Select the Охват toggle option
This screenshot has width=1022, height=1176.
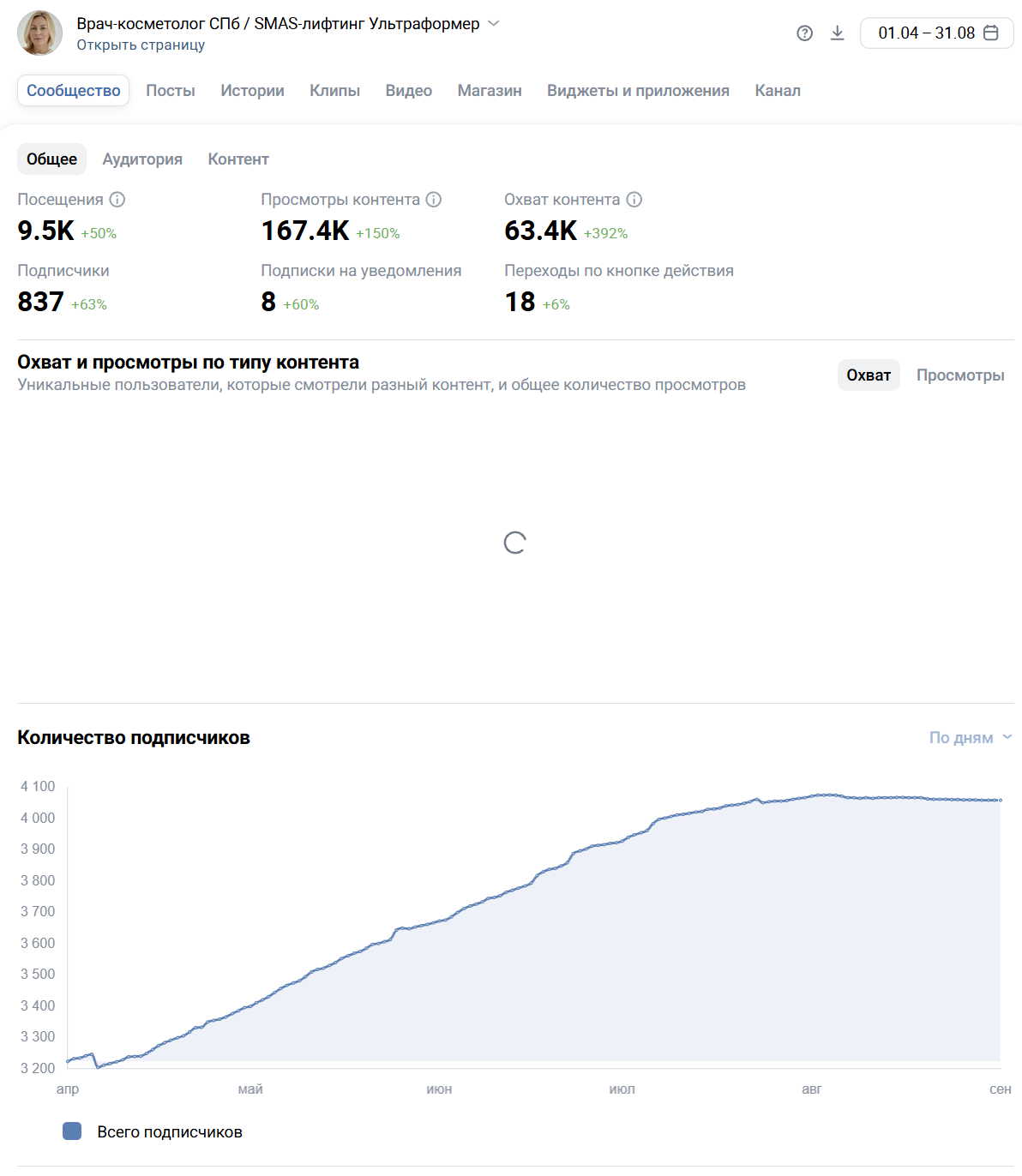[869, 375]
